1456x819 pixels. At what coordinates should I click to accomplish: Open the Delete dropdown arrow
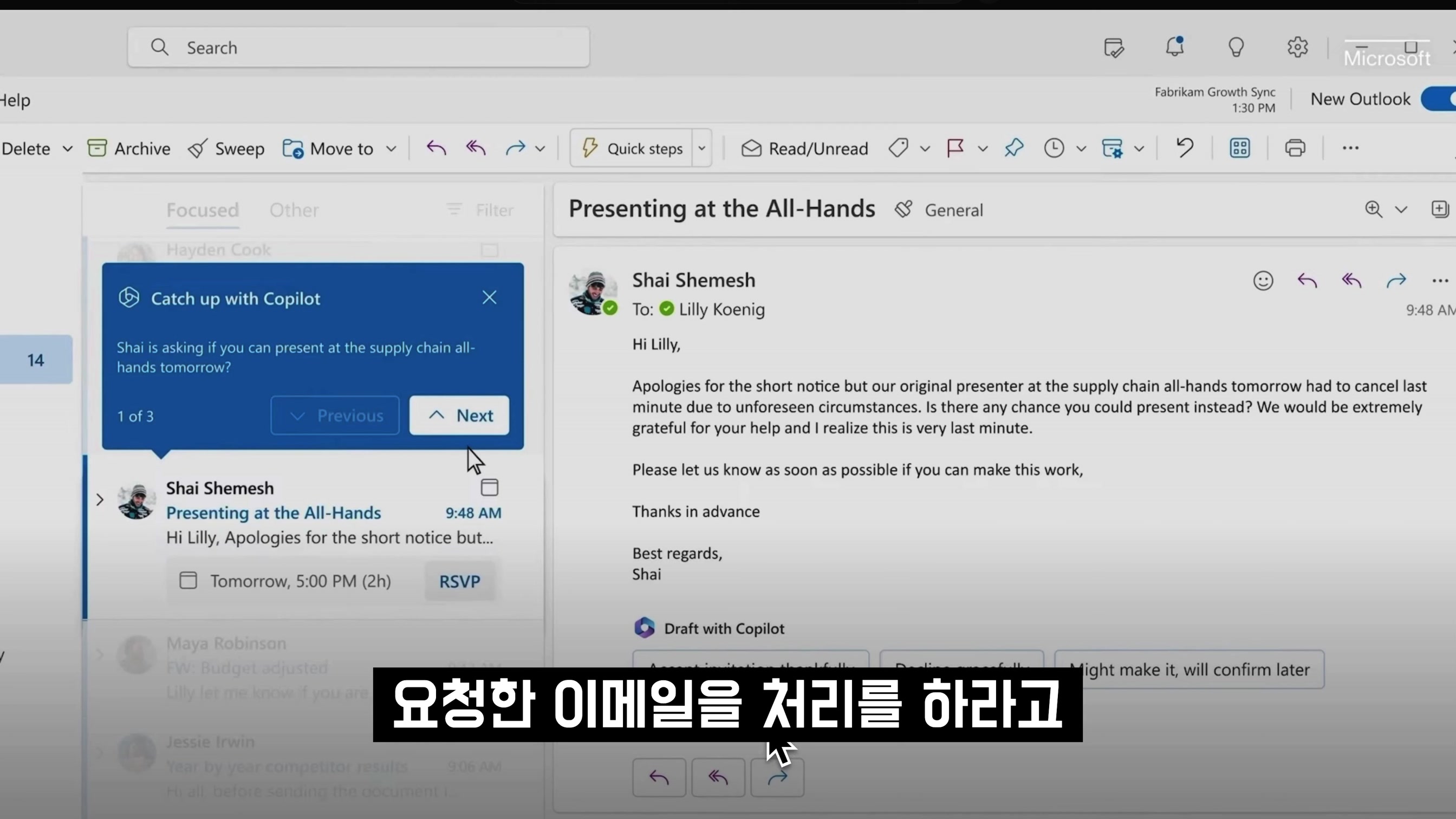(x=68, y=148)
